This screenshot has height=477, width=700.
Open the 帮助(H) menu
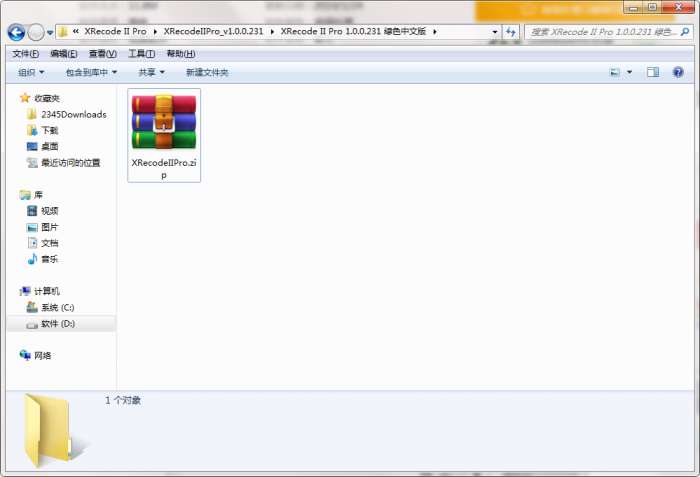tap(181, 54)
